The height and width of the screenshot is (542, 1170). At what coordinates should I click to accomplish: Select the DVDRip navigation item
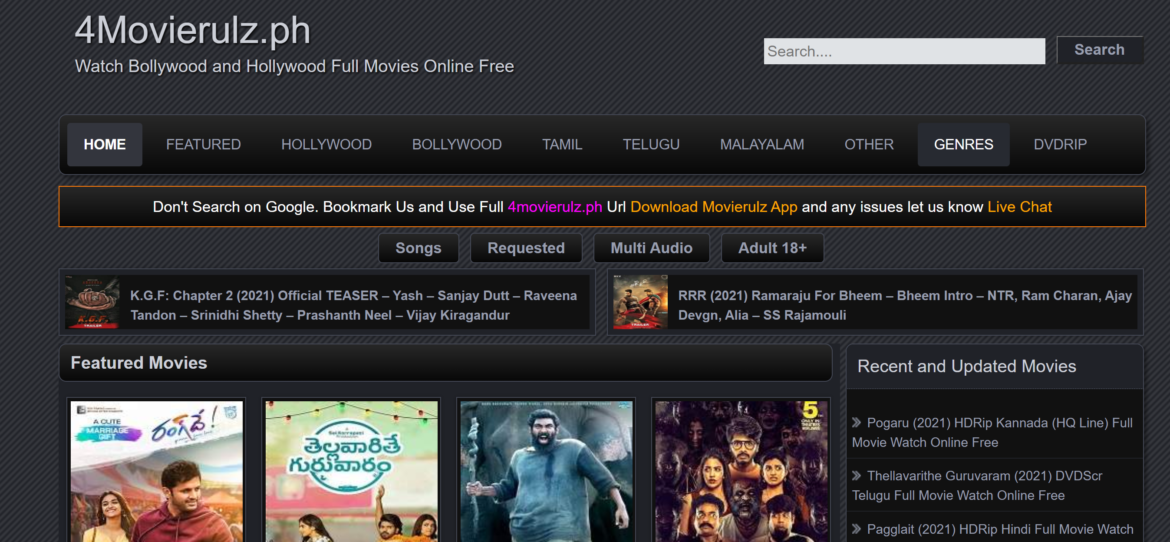(x=1060, y=145)
